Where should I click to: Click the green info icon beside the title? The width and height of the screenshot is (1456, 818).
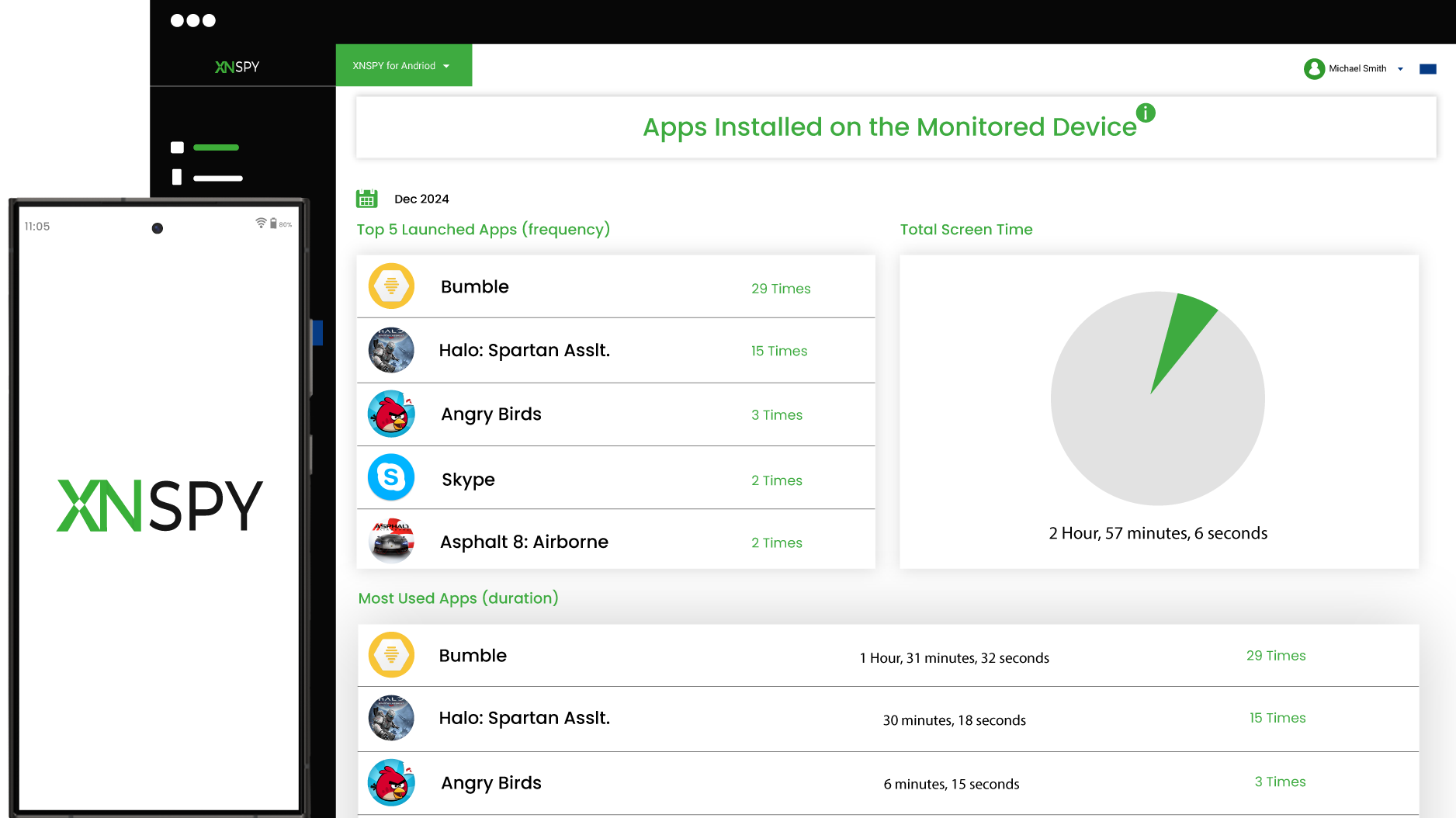(1146, 113)
